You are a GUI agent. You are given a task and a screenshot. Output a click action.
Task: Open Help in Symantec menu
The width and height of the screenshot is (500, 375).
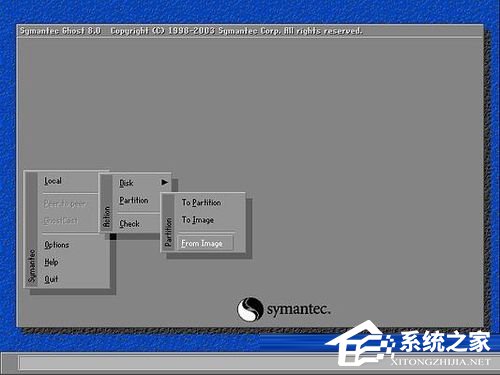click(51, 262)
